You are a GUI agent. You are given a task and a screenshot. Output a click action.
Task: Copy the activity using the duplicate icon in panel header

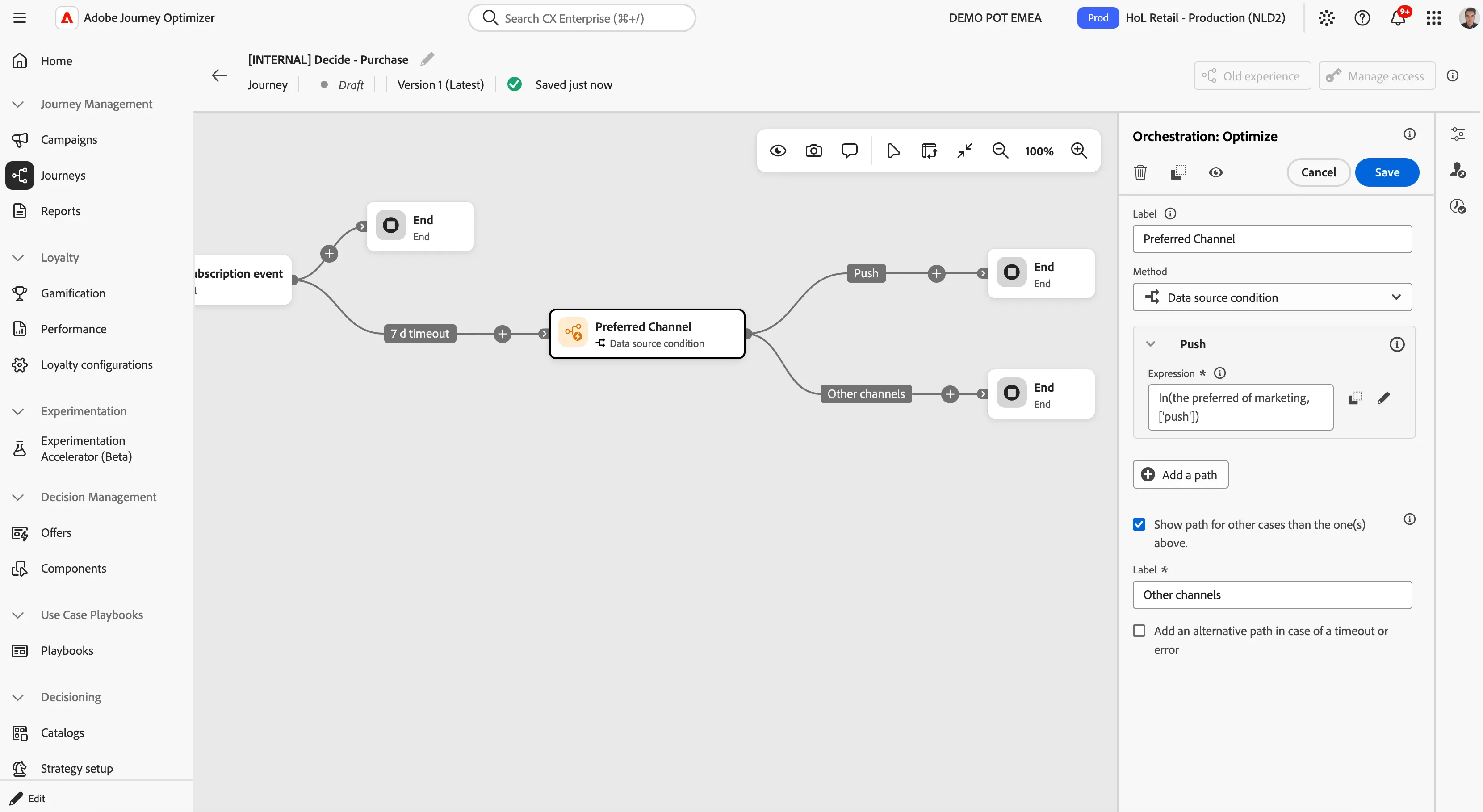(x=1178, y=172)
